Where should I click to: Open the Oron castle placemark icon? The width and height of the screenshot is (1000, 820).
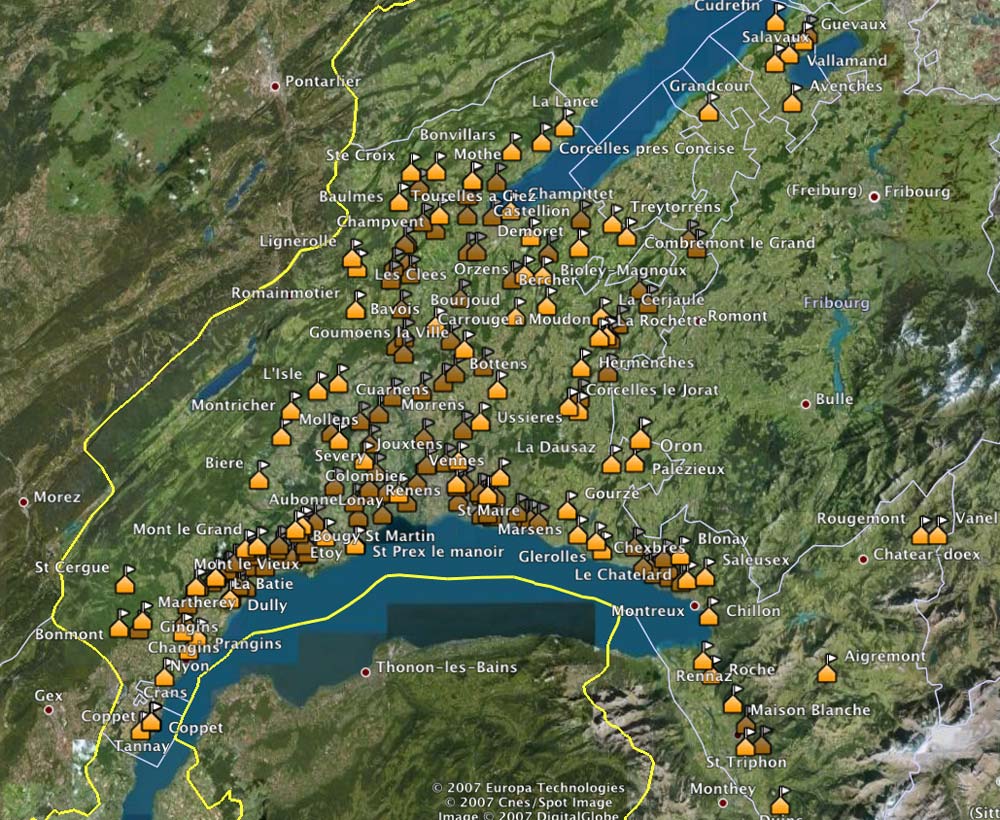click(x=640, y=438)
